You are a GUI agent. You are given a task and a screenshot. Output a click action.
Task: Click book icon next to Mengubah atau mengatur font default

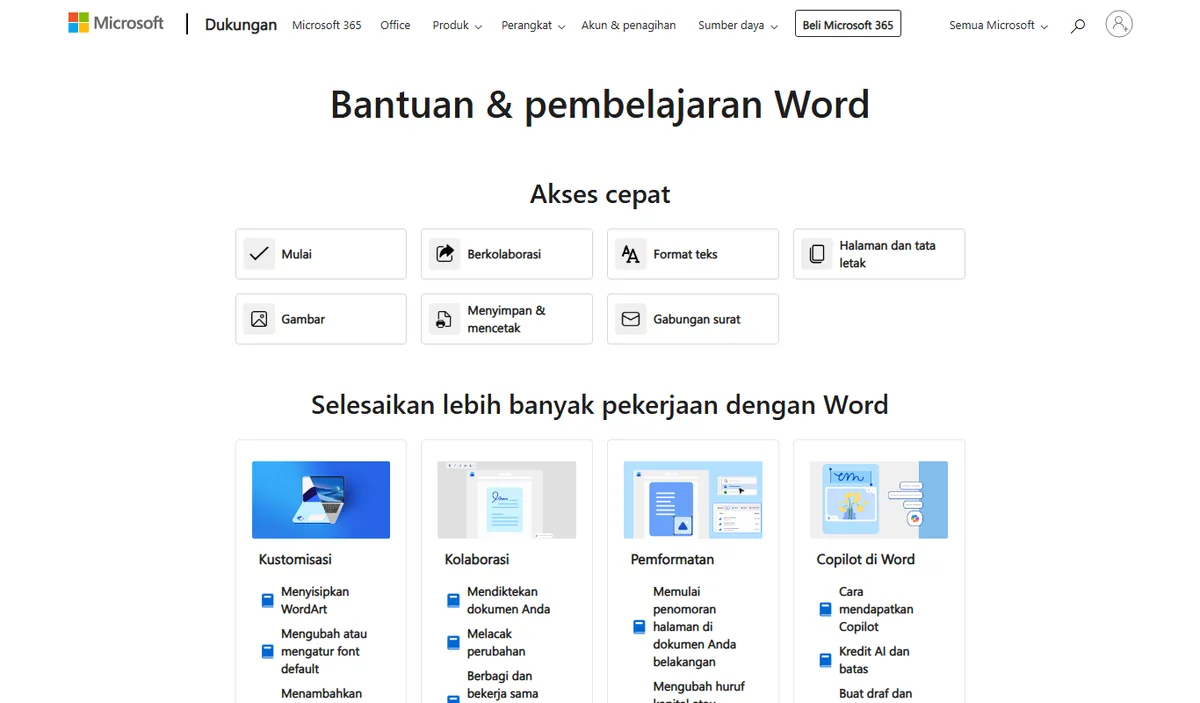point(267,651)
